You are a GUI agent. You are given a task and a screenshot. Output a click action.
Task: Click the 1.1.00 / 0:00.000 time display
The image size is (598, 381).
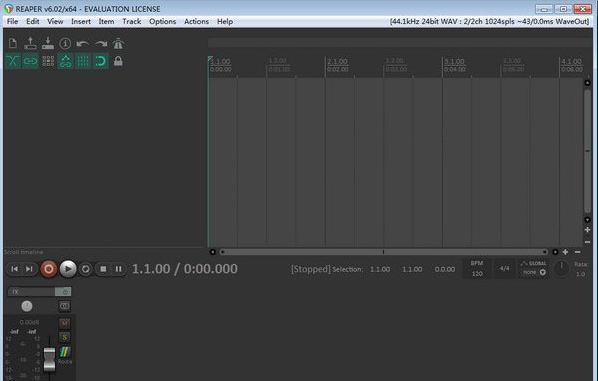[185, 269]
